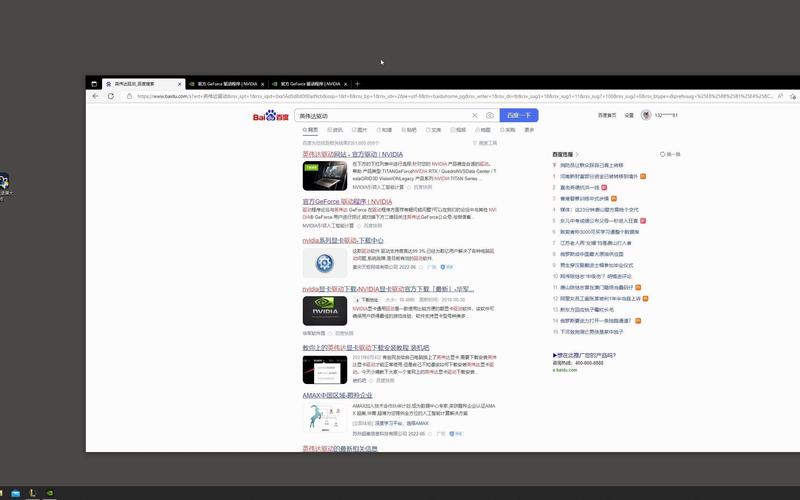The image size is (800, 500).
Task: Click the dark tutorial screenshot thumbnail
Action: (x=324, y=369)
